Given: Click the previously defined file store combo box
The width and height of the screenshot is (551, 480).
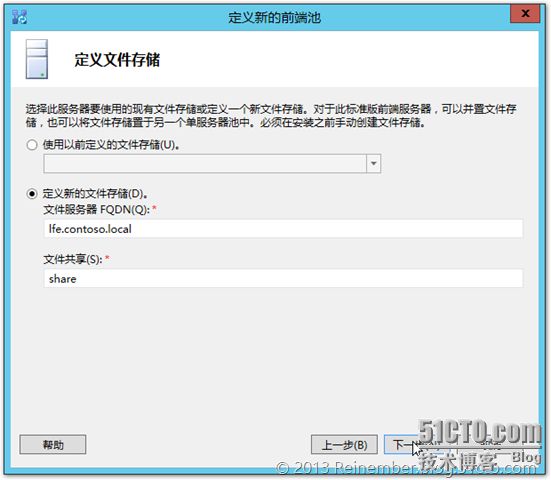Looking at the screenshot, I should (212, 163).
